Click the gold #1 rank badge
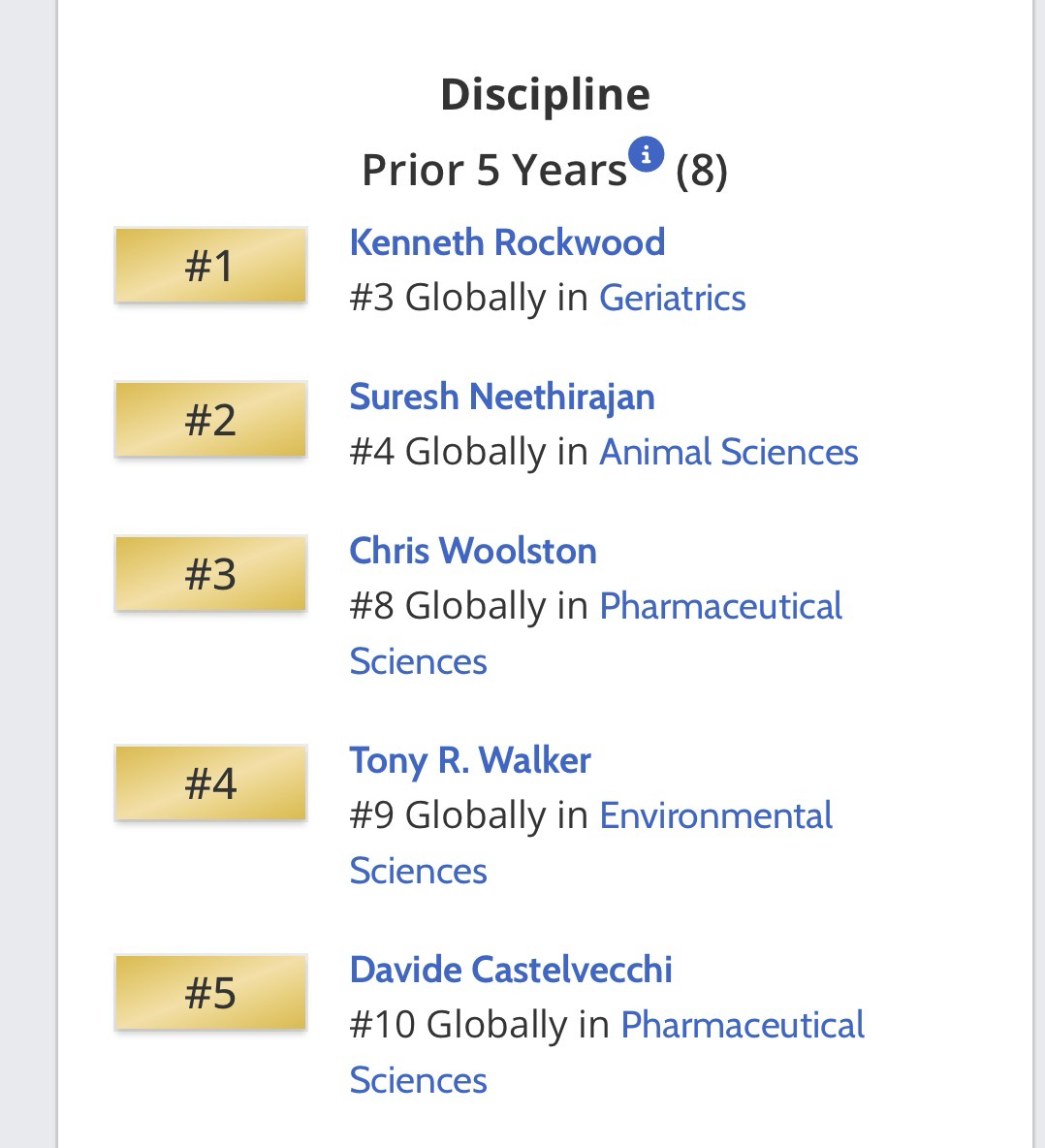 point(210,266)
